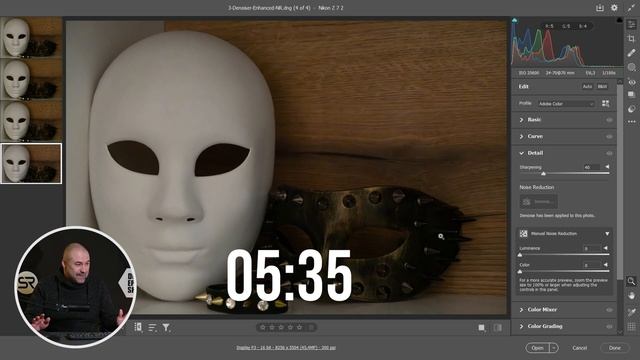Toggle full screen mode icon

point(631,8)
